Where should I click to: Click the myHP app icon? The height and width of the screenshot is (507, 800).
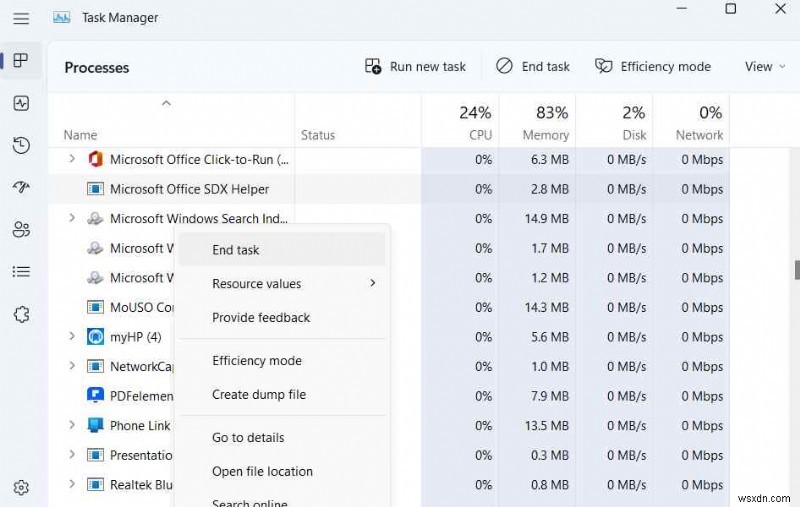click(95, 337)
